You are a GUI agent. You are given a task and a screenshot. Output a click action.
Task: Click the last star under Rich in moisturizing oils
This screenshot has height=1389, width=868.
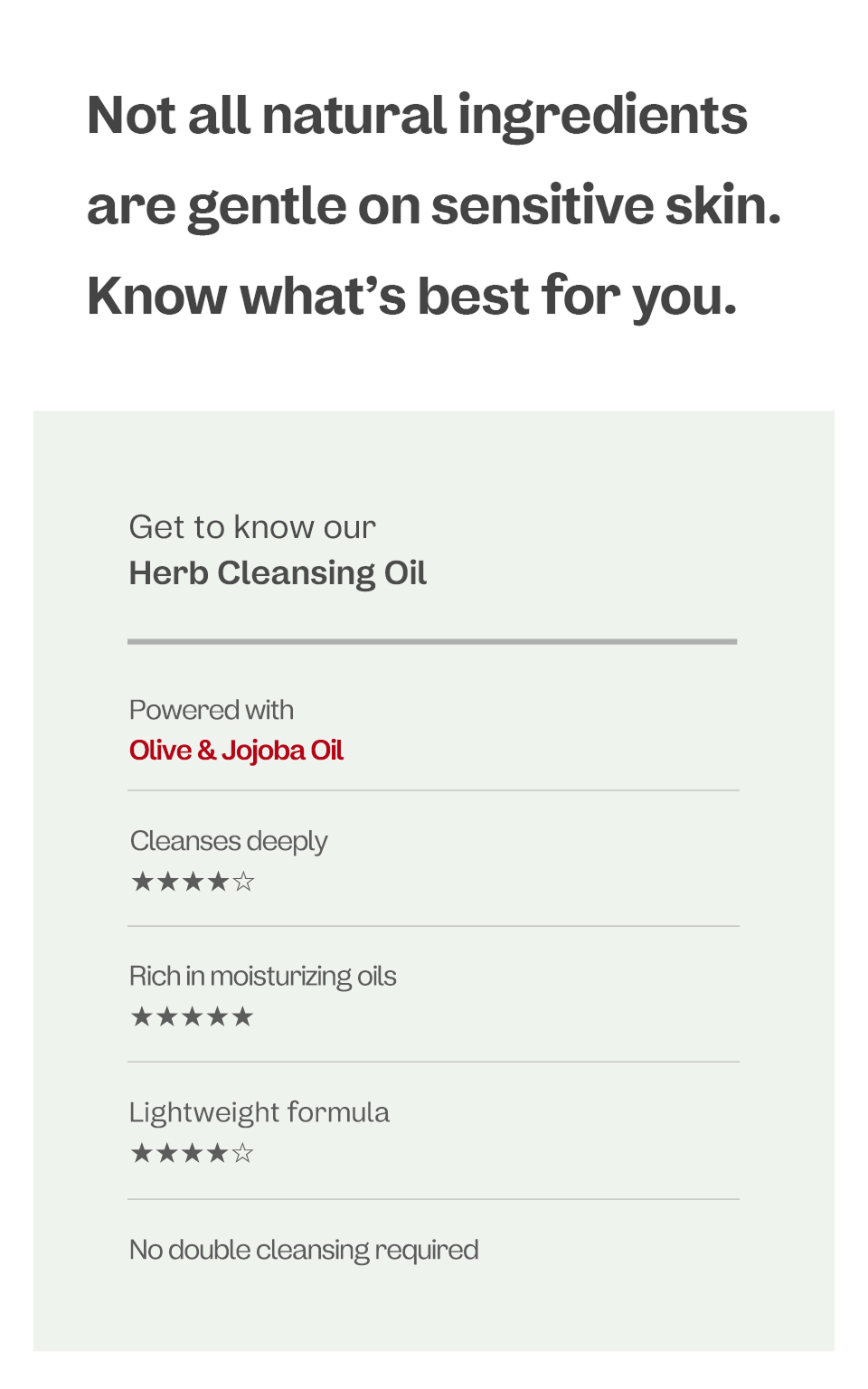click(242, 1017)
